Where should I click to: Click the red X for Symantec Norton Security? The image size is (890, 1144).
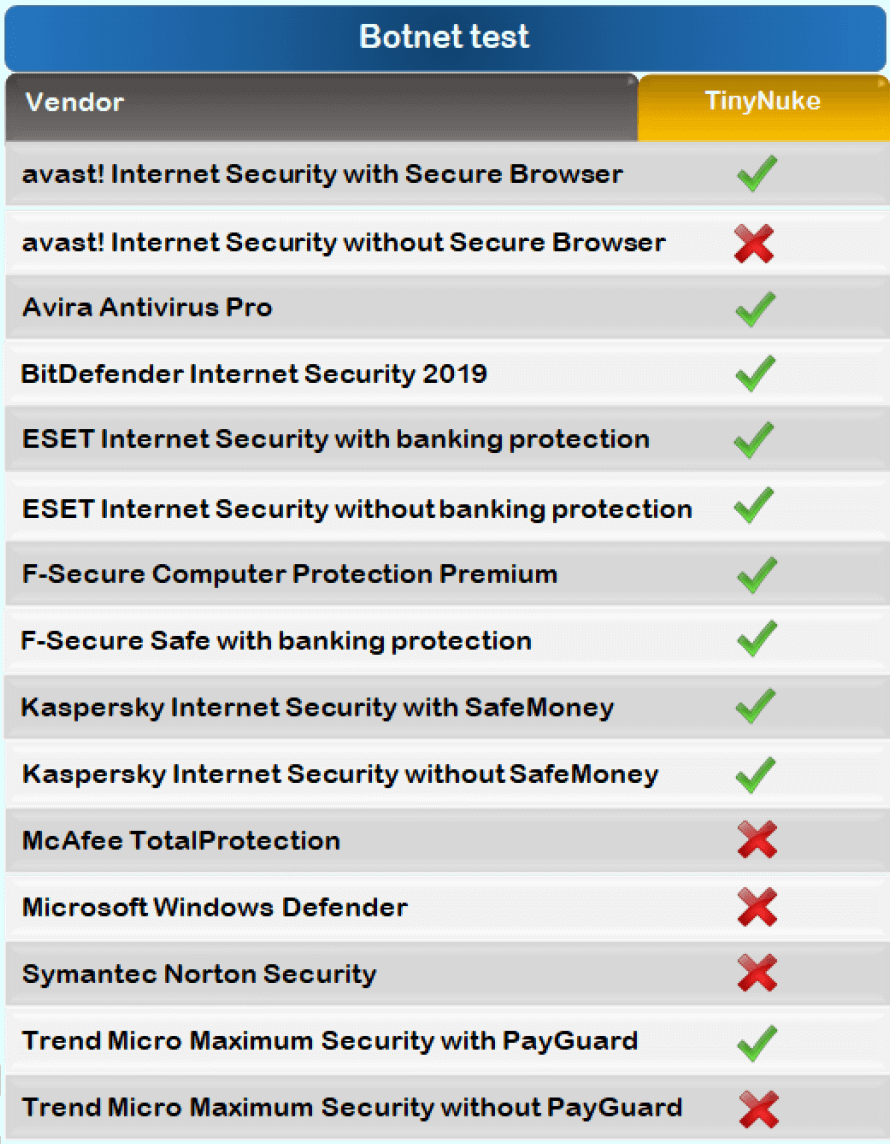coord(757,974)
